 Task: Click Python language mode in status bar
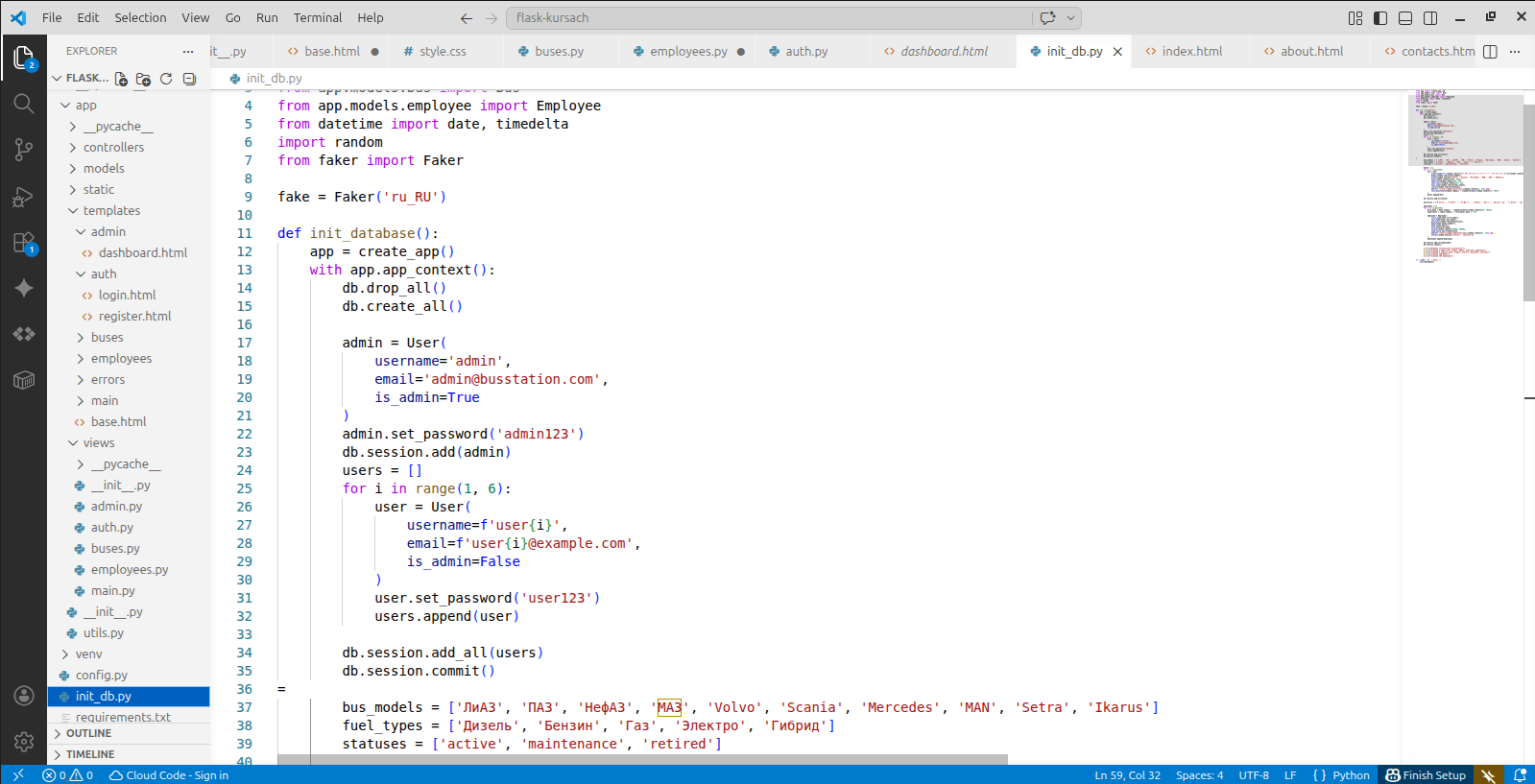[1351, 775]
